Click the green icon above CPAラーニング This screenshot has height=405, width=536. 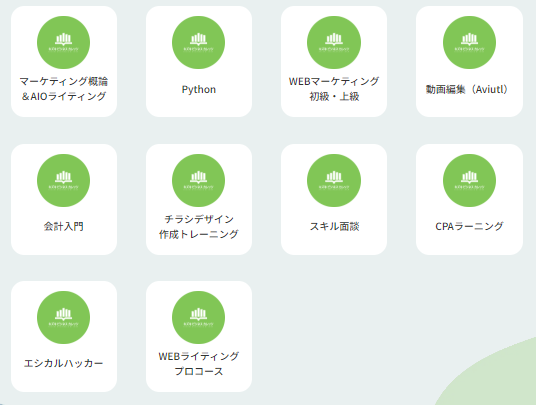pyautogui.click(x=469, y=180)
